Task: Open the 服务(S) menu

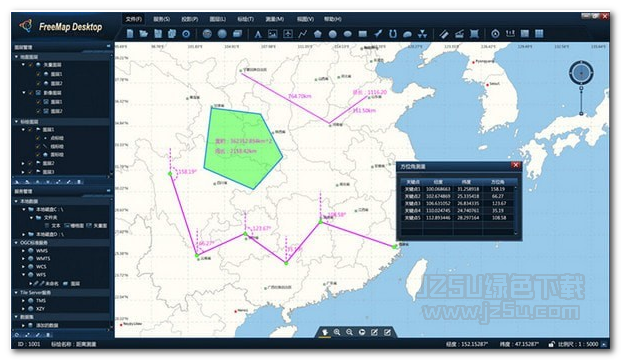Action: click(162, 19)
